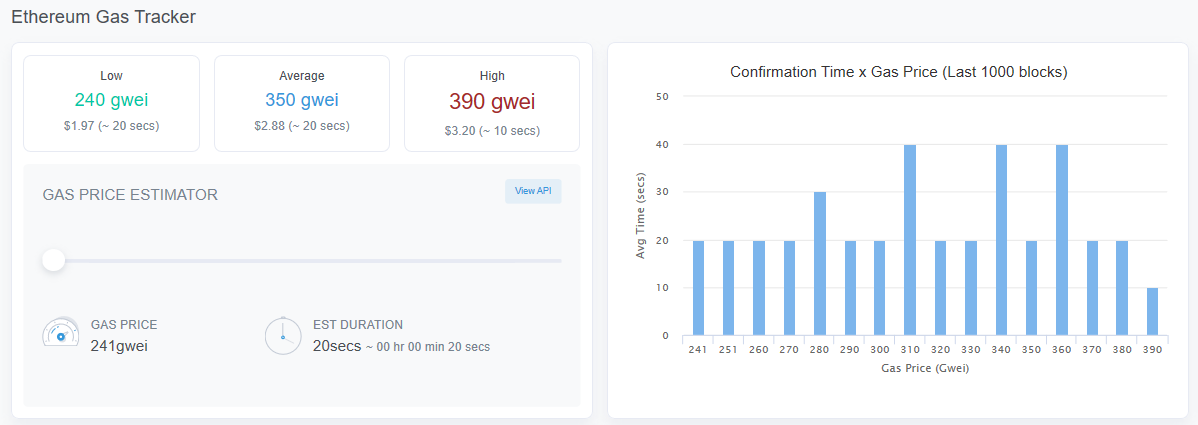Click the middle of the slider track
The height and width of the screenshot is (425, 1198).
click(302, 261)
